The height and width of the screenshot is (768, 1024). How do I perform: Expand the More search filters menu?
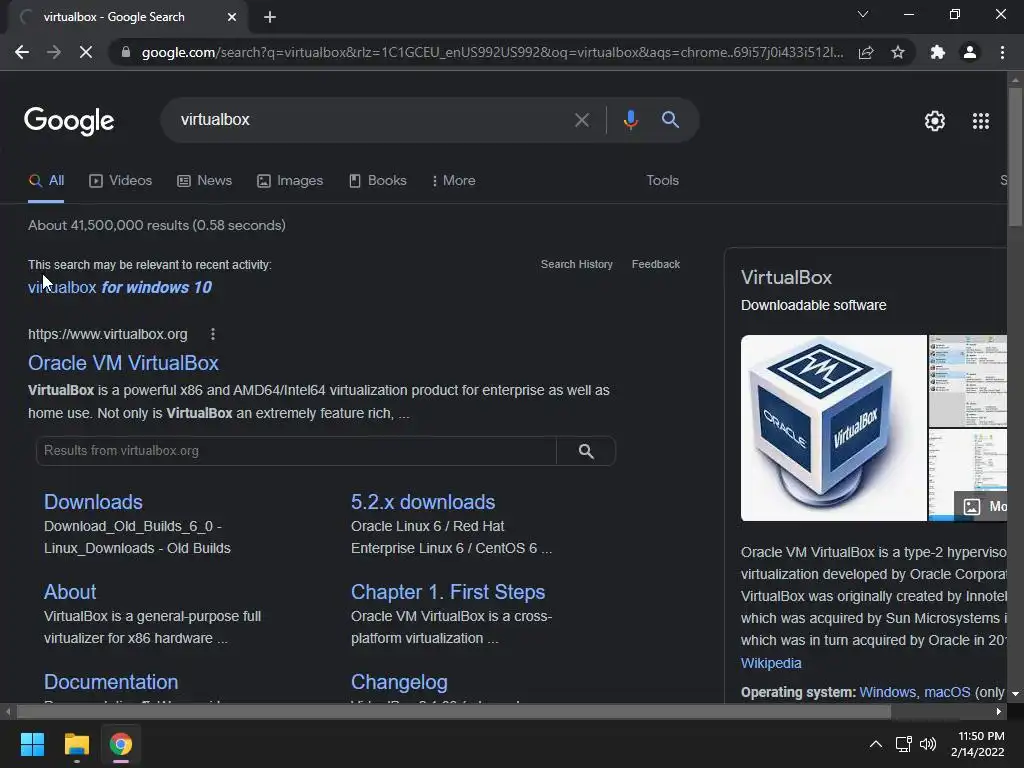453,181
